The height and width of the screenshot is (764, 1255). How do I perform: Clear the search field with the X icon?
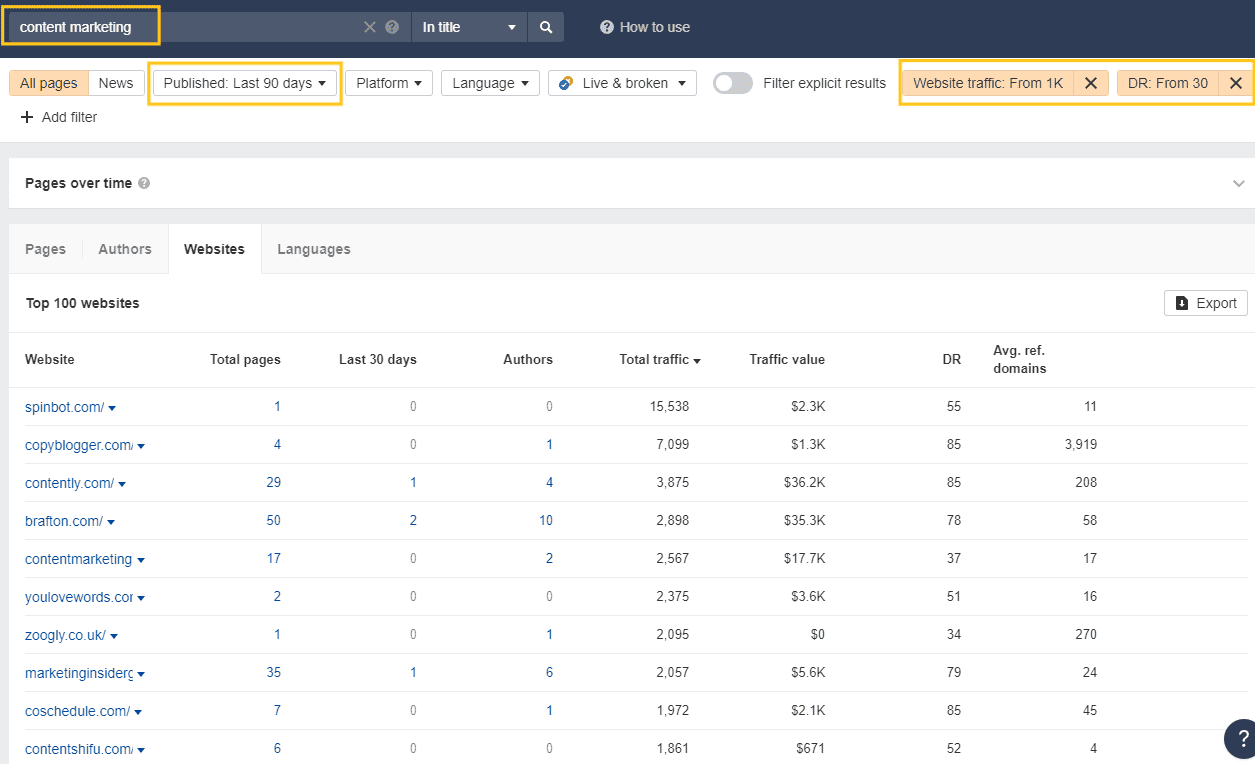click(369, 27)
